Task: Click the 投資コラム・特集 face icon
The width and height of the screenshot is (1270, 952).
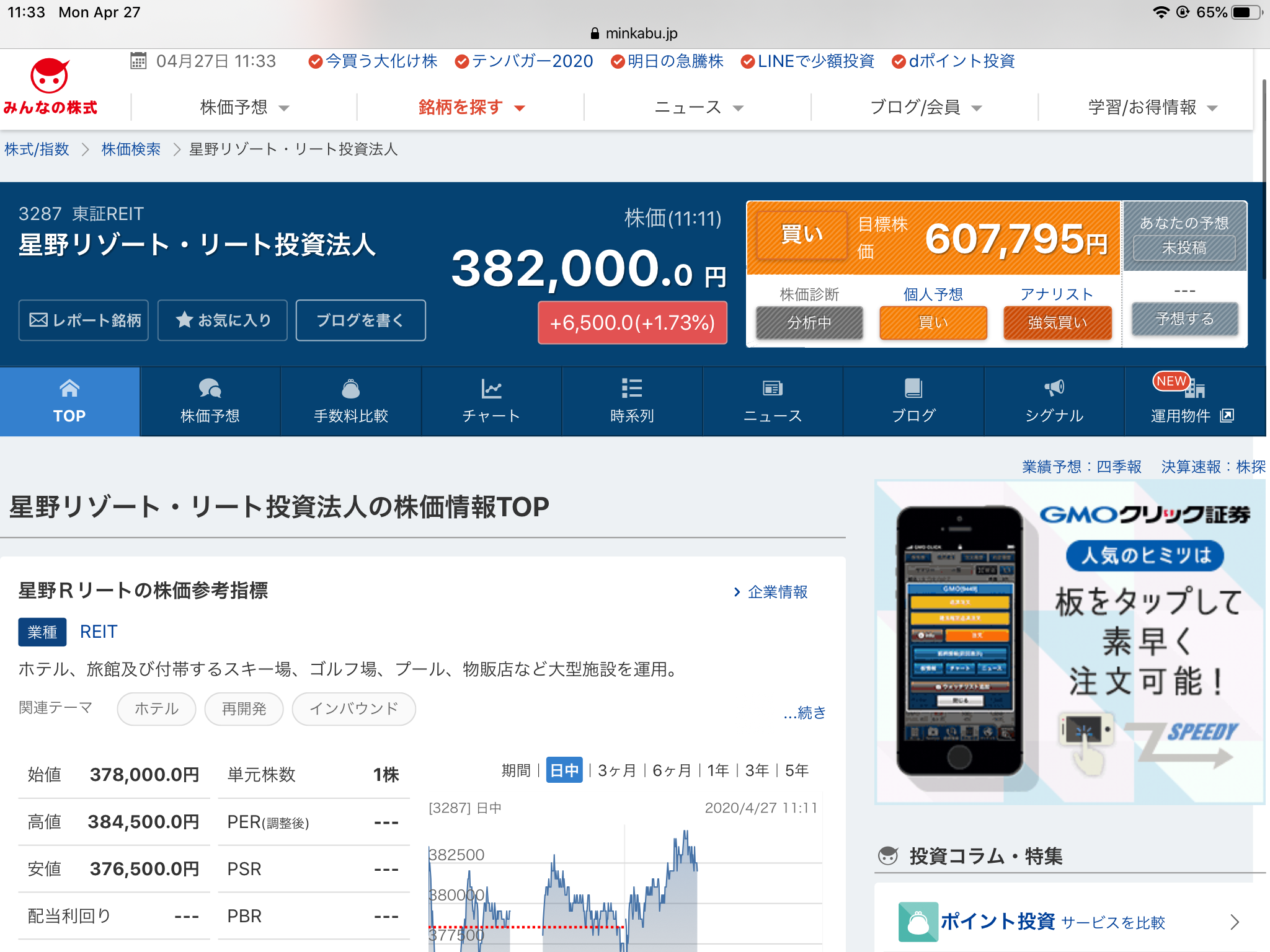Action: coord(888,856)
